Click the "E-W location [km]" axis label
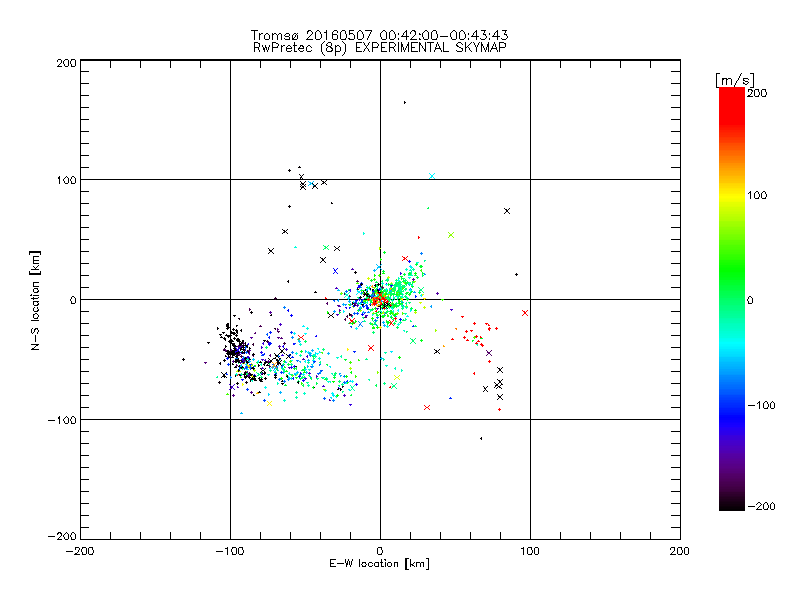 [379, 563]
